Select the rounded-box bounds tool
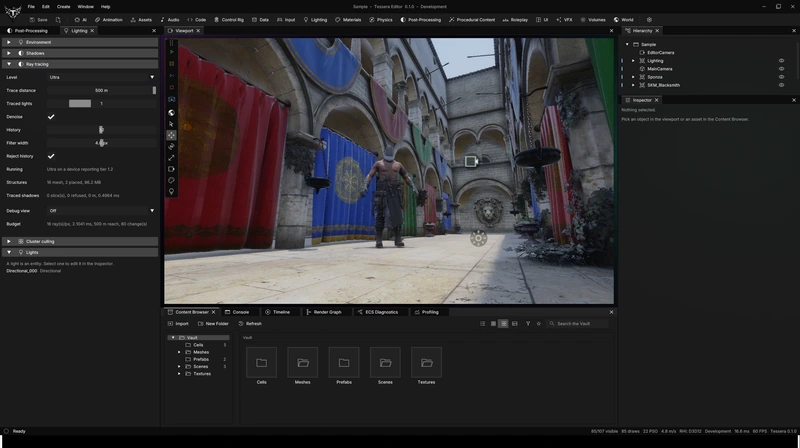Viewport: 800px width, 448px height. (171, 169)
